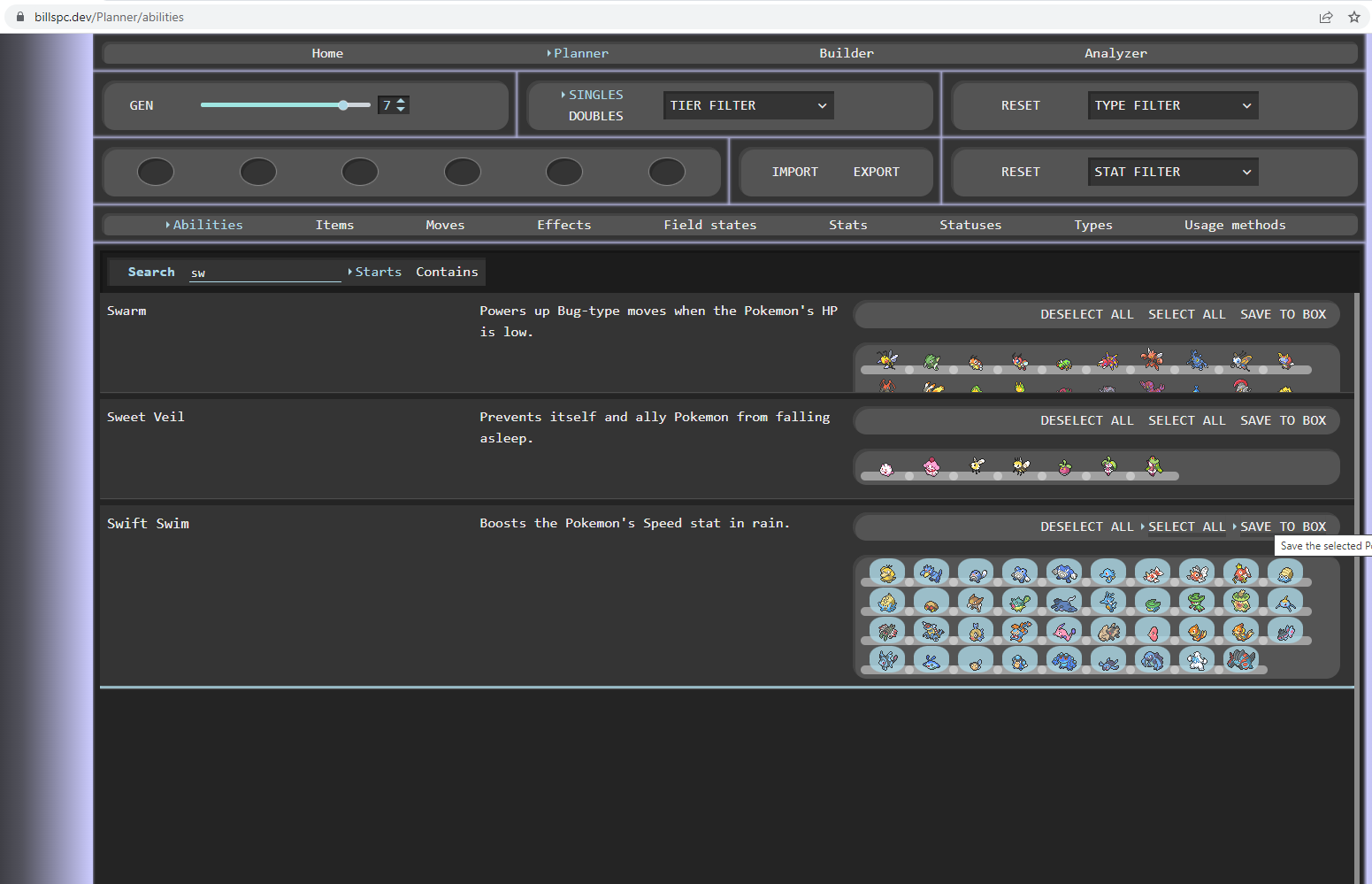Focus the ability Search field
Screen dimensions: 1372x884
[x=265, y=273]
